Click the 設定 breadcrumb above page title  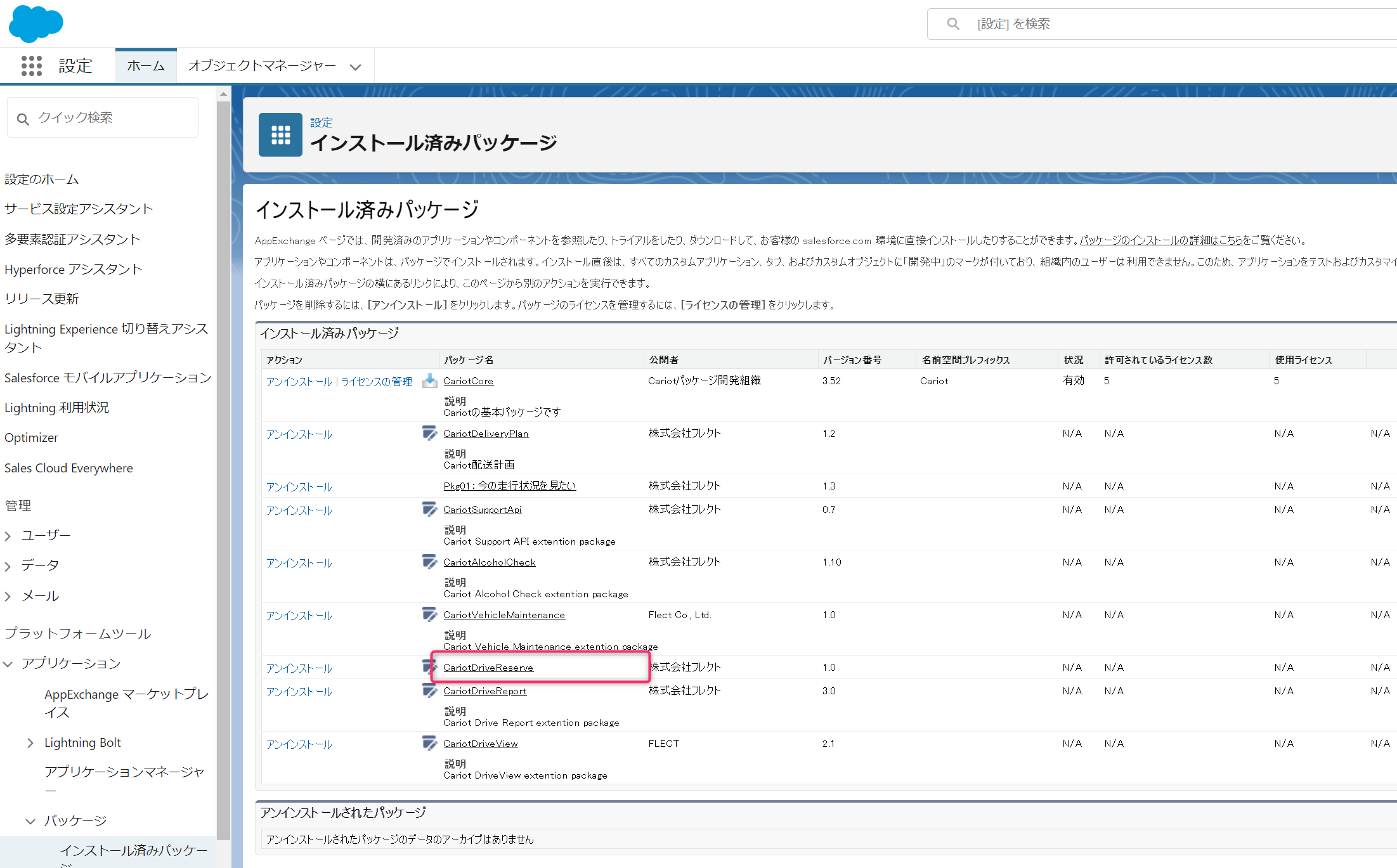click(321, 122)
